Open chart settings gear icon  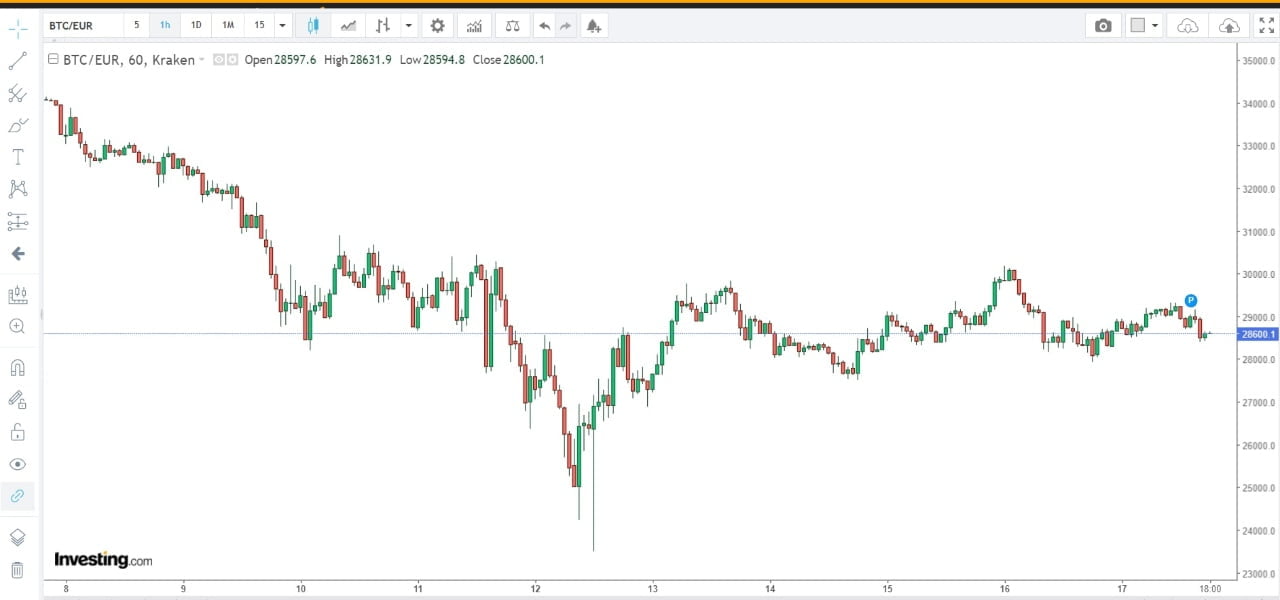click(437, 26)
